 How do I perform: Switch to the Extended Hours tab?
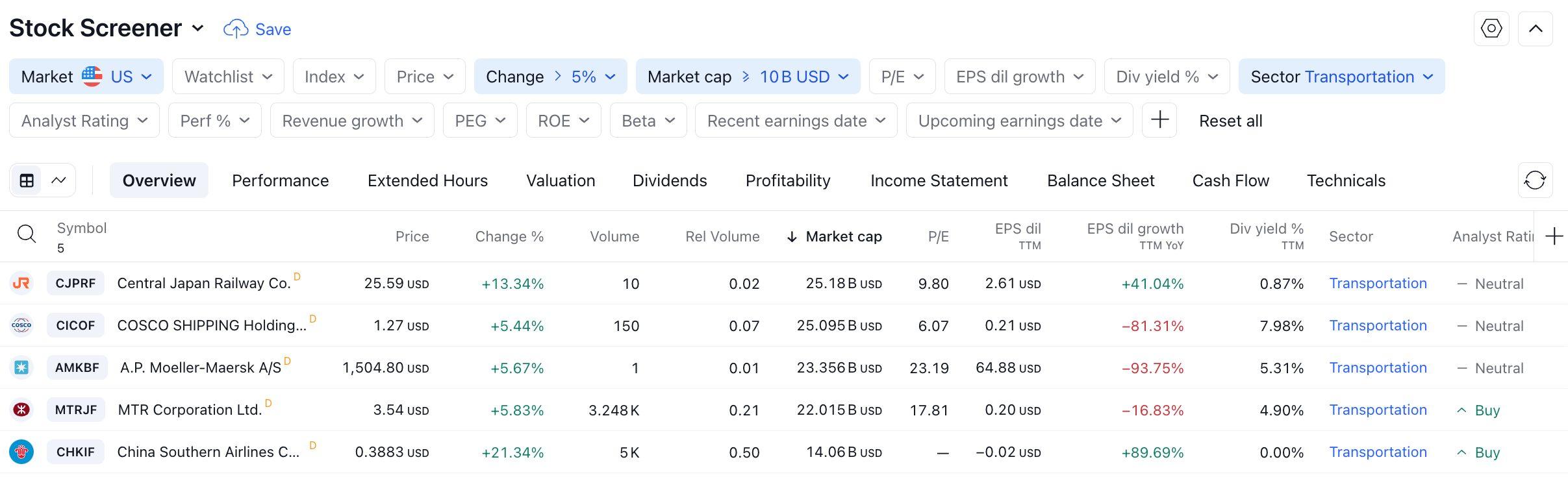(427, 180)
